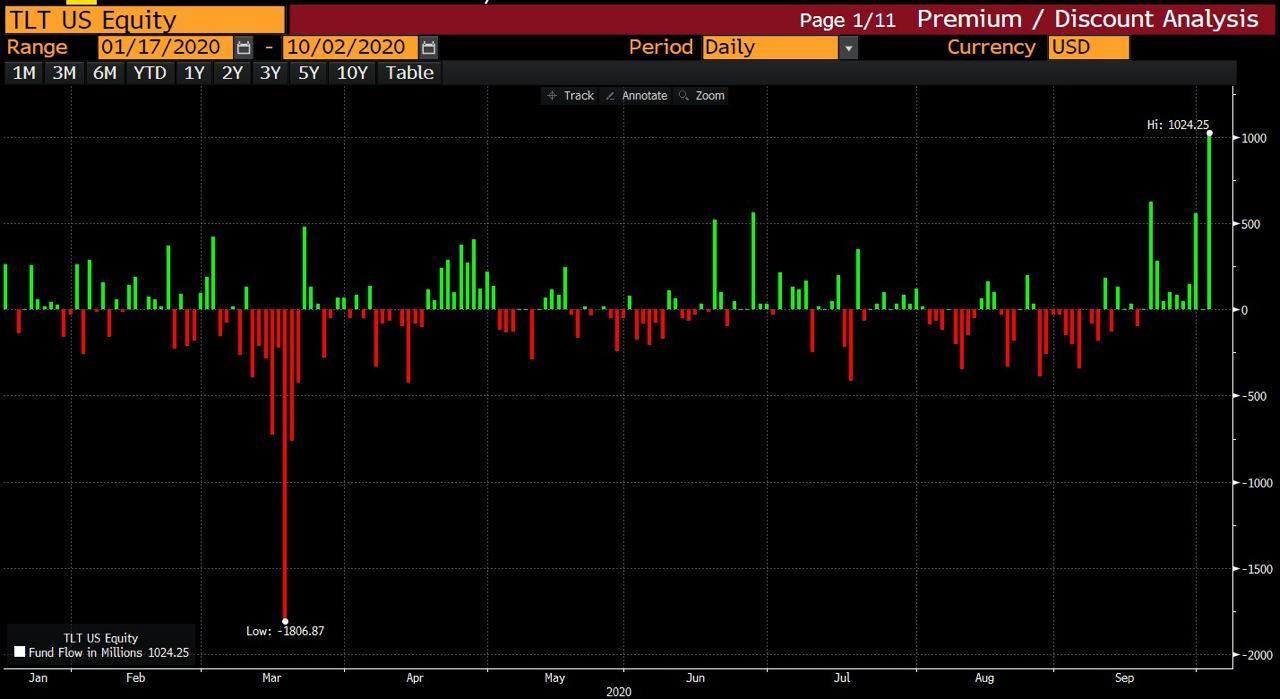Activate the Zoom magnifier tool

point(702,96)
